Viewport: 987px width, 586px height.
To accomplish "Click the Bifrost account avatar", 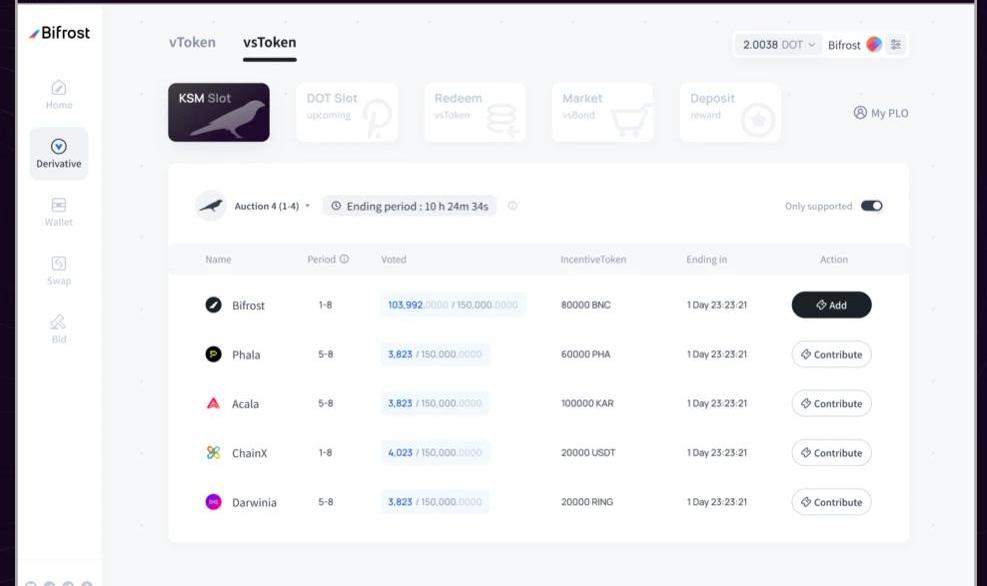I will tap(874, 44).
